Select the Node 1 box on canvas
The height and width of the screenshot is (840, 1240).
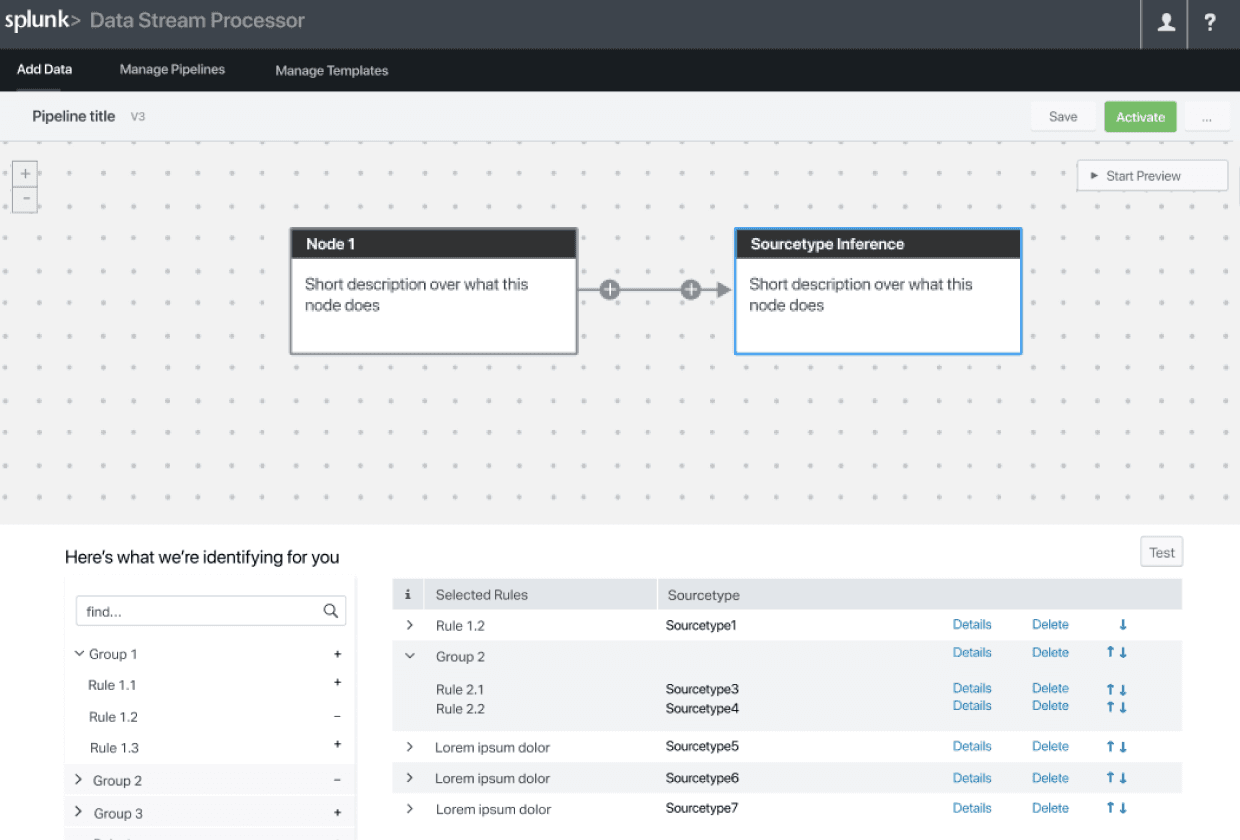click(434, 291)
